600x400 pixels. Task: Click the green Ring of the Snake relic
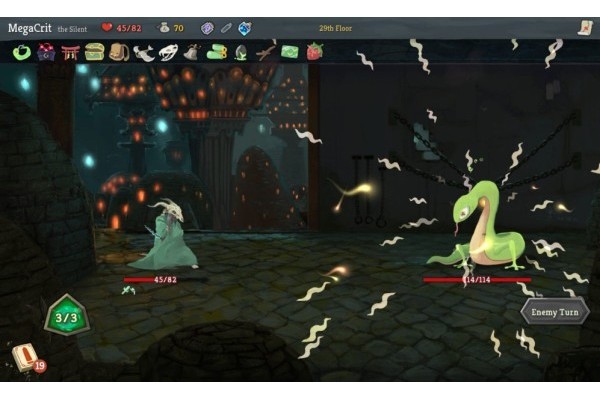tap(22, 52)
